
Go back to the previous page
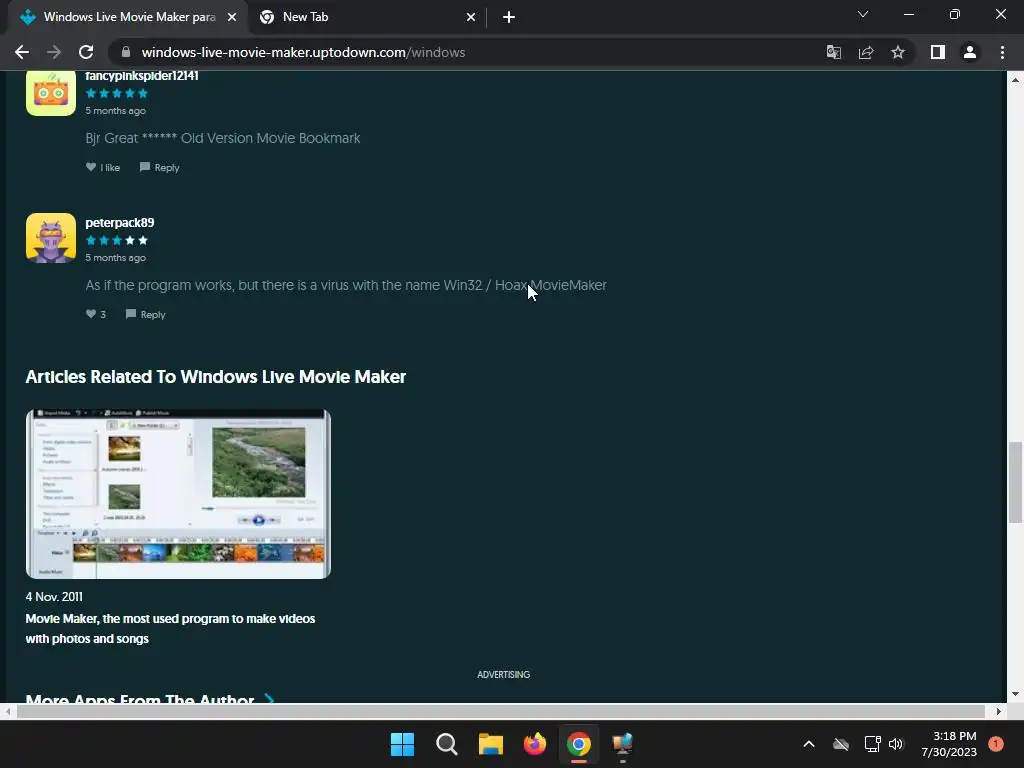coord(22,52)
